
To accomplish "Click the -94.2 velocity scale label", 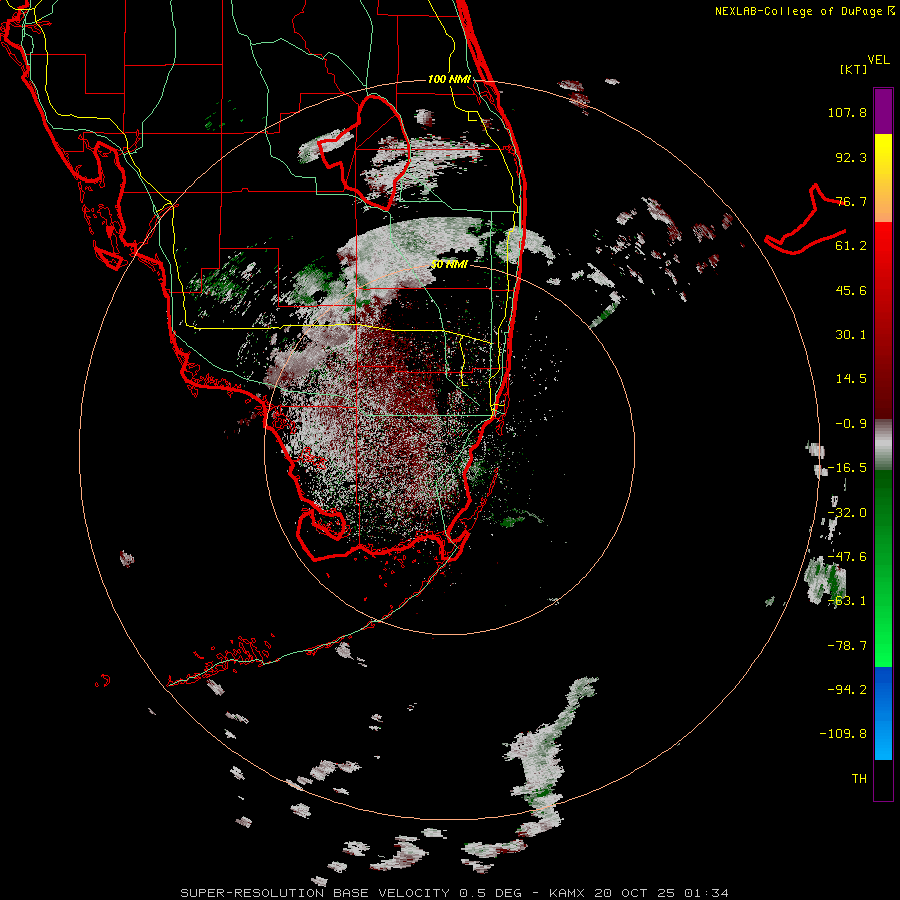I will coord(847,689).
